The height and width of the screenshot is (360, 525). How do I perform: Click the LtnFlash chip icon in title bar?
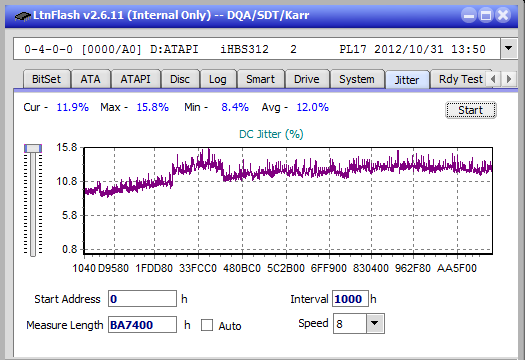coord(22,15)
